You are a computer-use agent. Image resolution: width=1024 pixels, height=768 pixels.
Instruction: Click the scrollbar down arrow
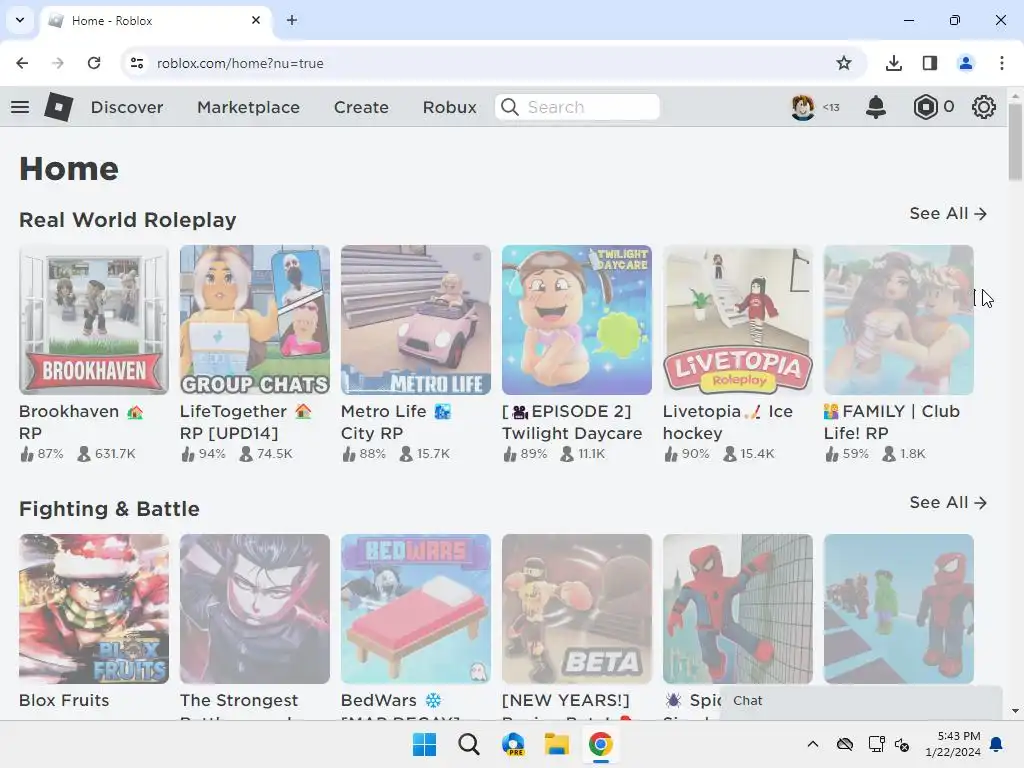tap(1015, 711)
